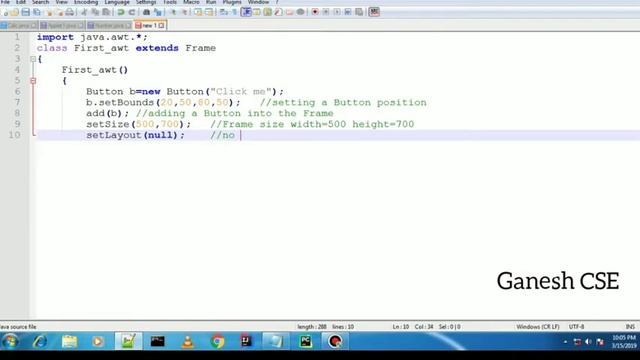Screen dimensions: 640x360
Task: Toggle INS insert mode in status bar
Action: point(630,327)
